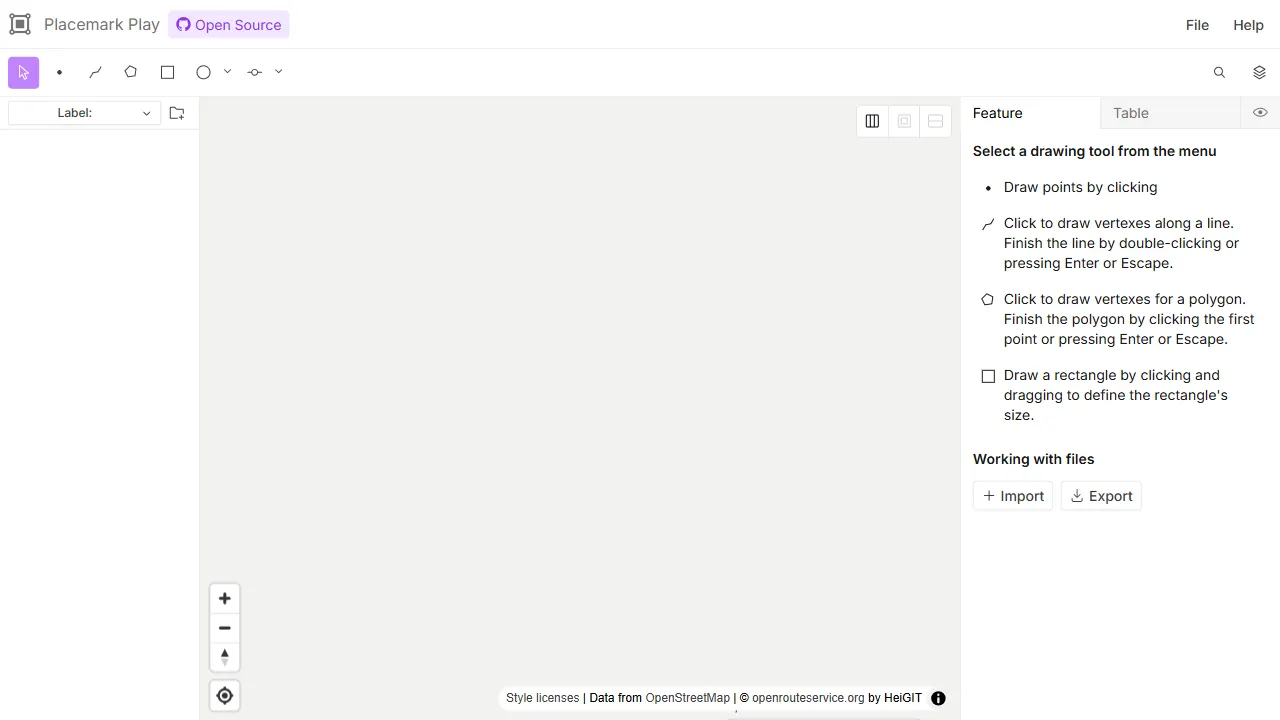1280x720 pixels.
Task: Switch to stacked panel layout
Action: click(x=936, y=121)
